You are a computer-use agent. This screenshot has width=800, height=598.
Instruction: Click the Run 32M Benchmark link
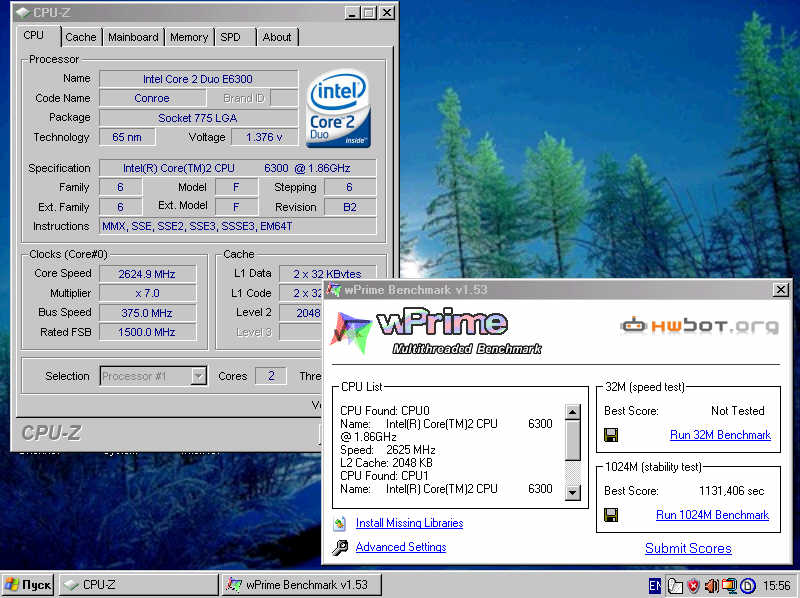[x=720, y=435]
